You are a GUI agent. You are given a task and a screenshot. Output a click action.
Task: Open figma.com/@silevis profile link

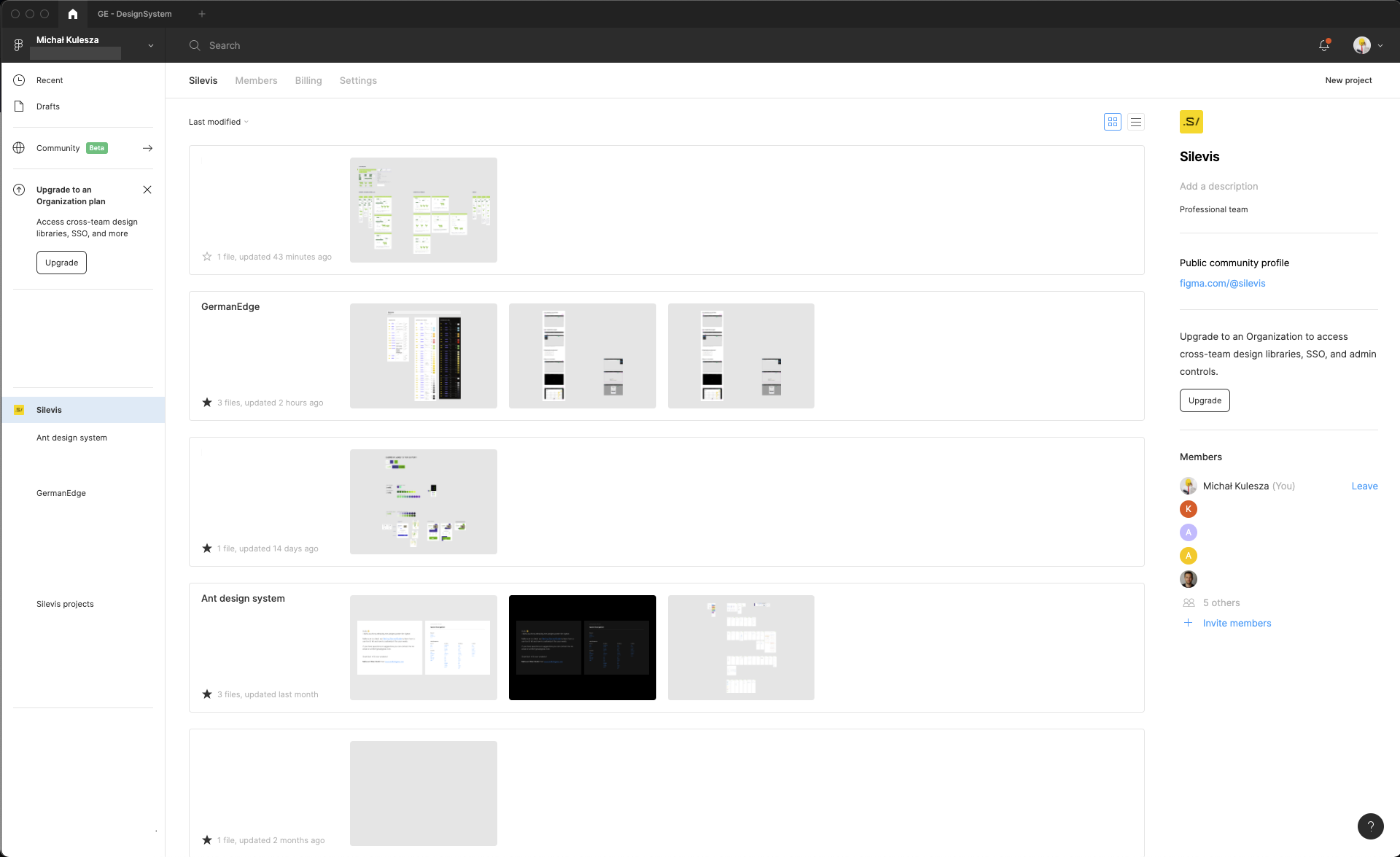pos(1222,283)
